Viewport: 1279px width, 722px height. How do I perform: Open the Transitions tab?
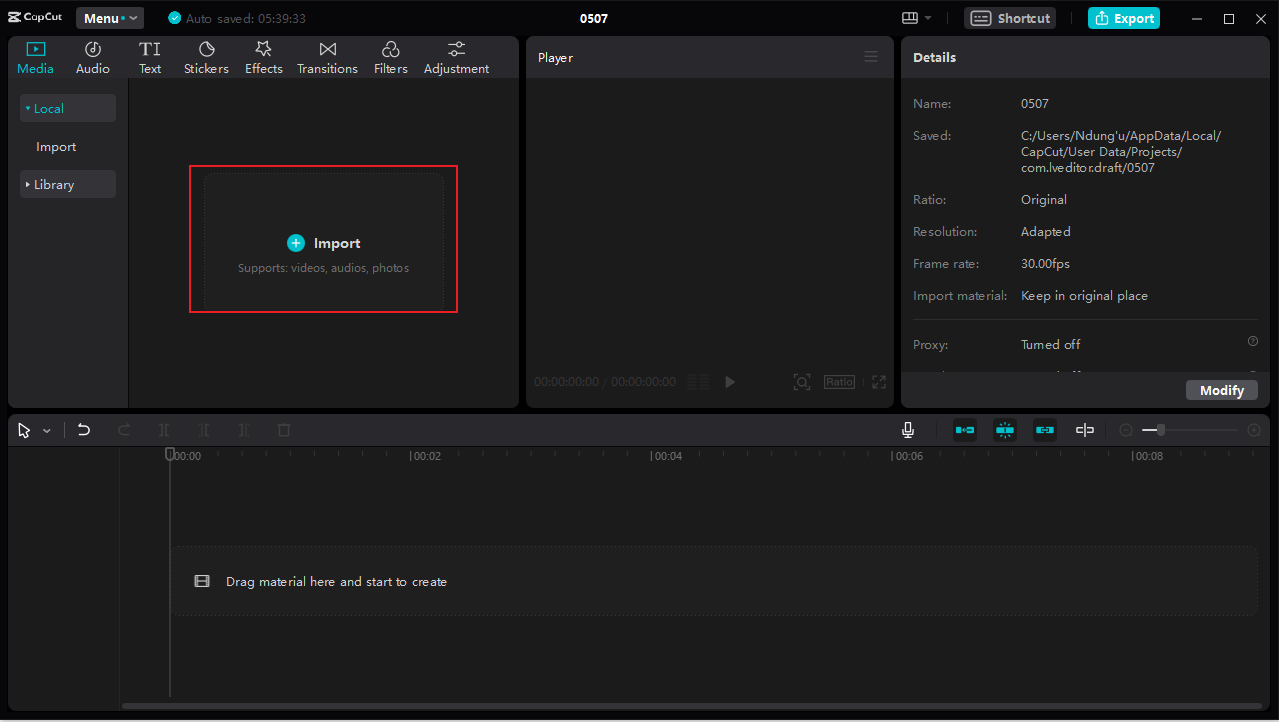tap(327, 58)
